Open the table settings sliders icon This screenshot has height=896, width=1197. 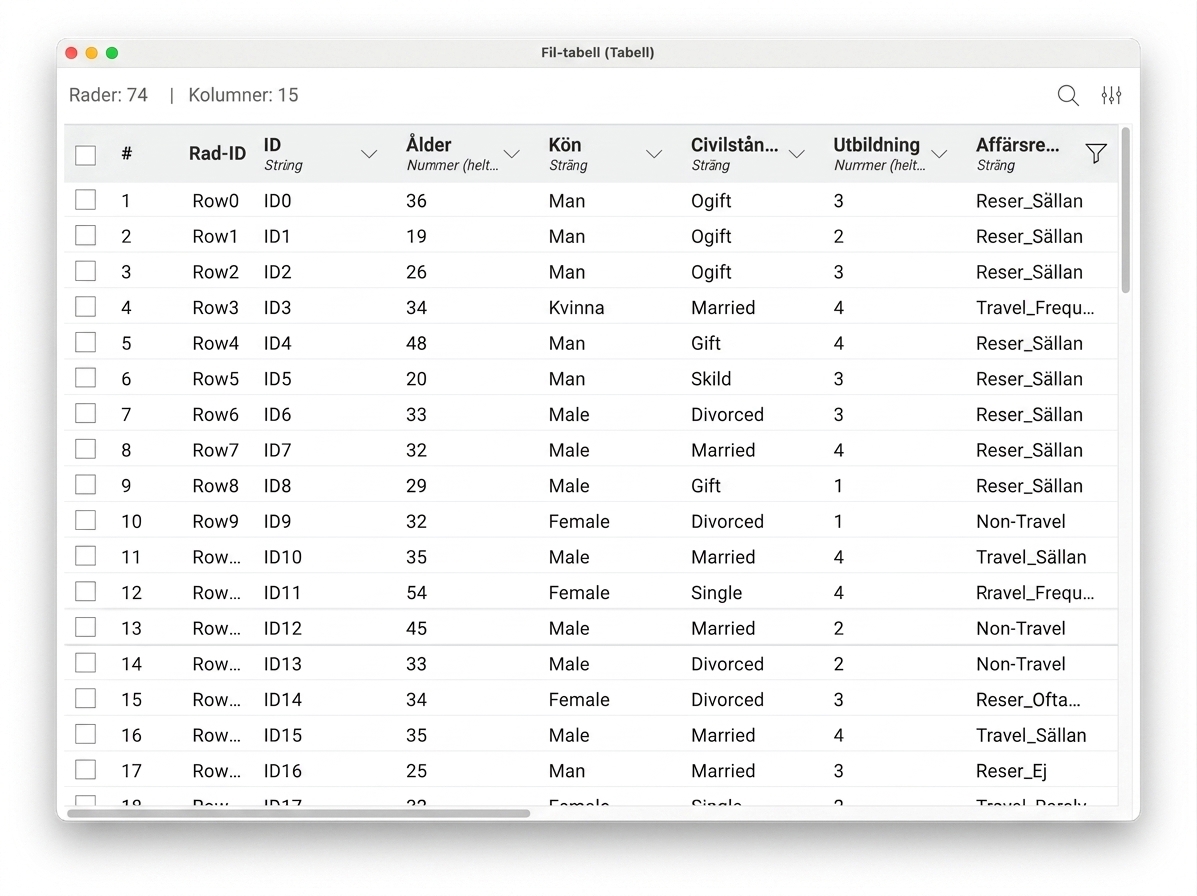pyautogui.click(x=1111, y=95)
